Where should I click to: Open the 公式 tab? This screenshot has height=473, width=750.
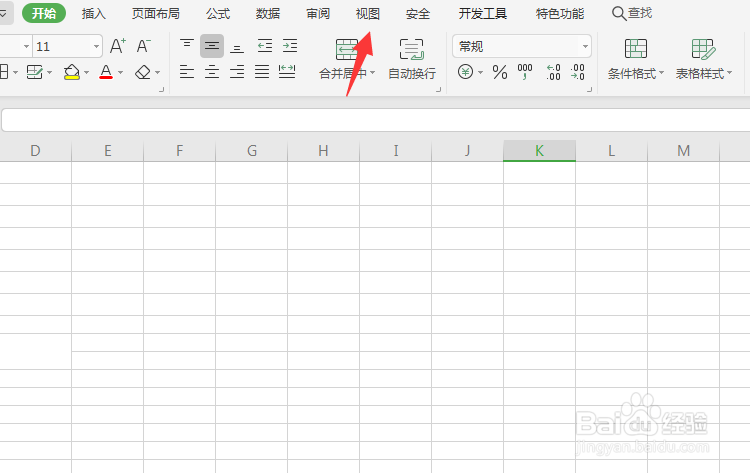[218, 13]
